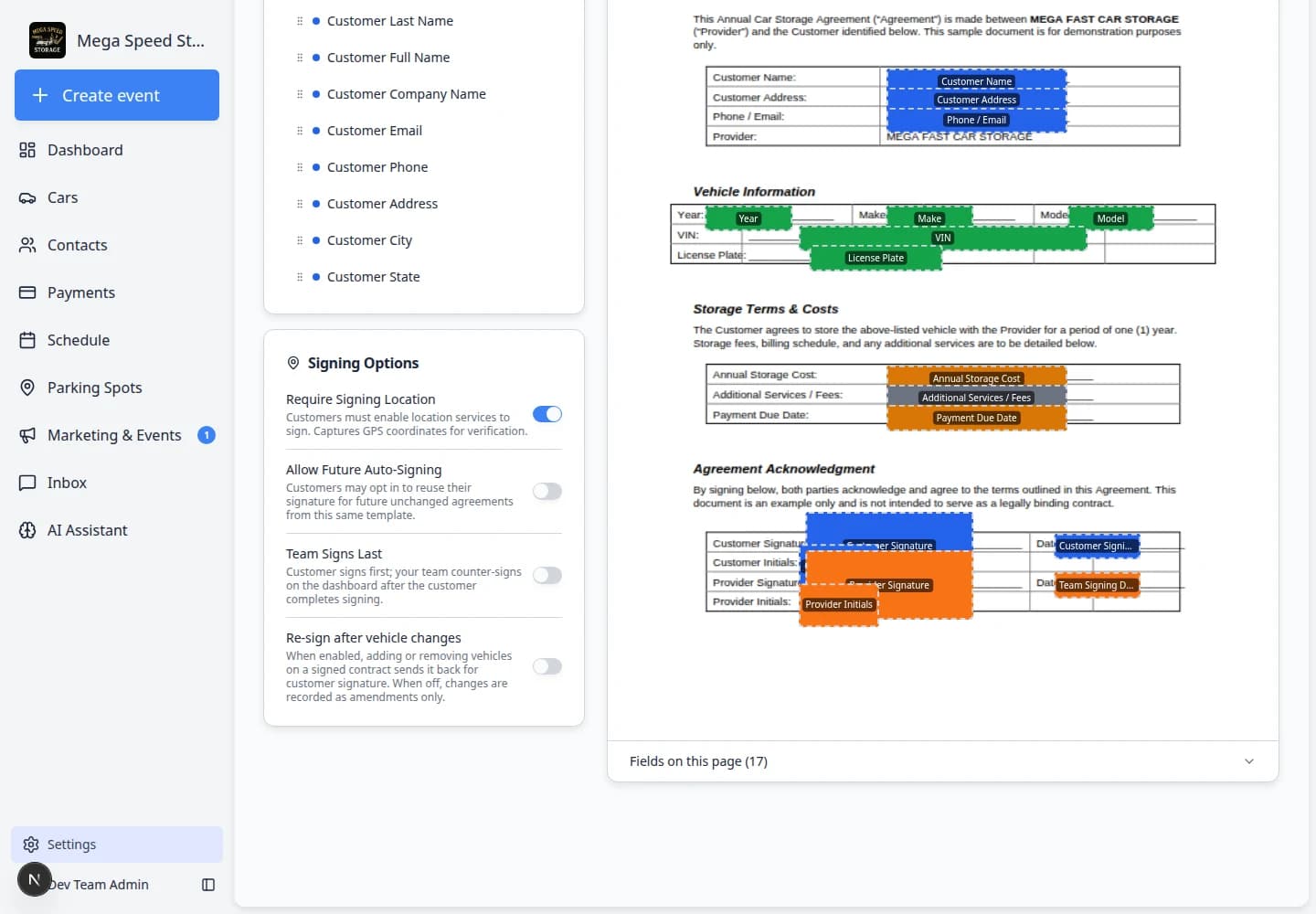
Task: Go to Cars section
Action: pyautogui.click(x=117, y=197)
